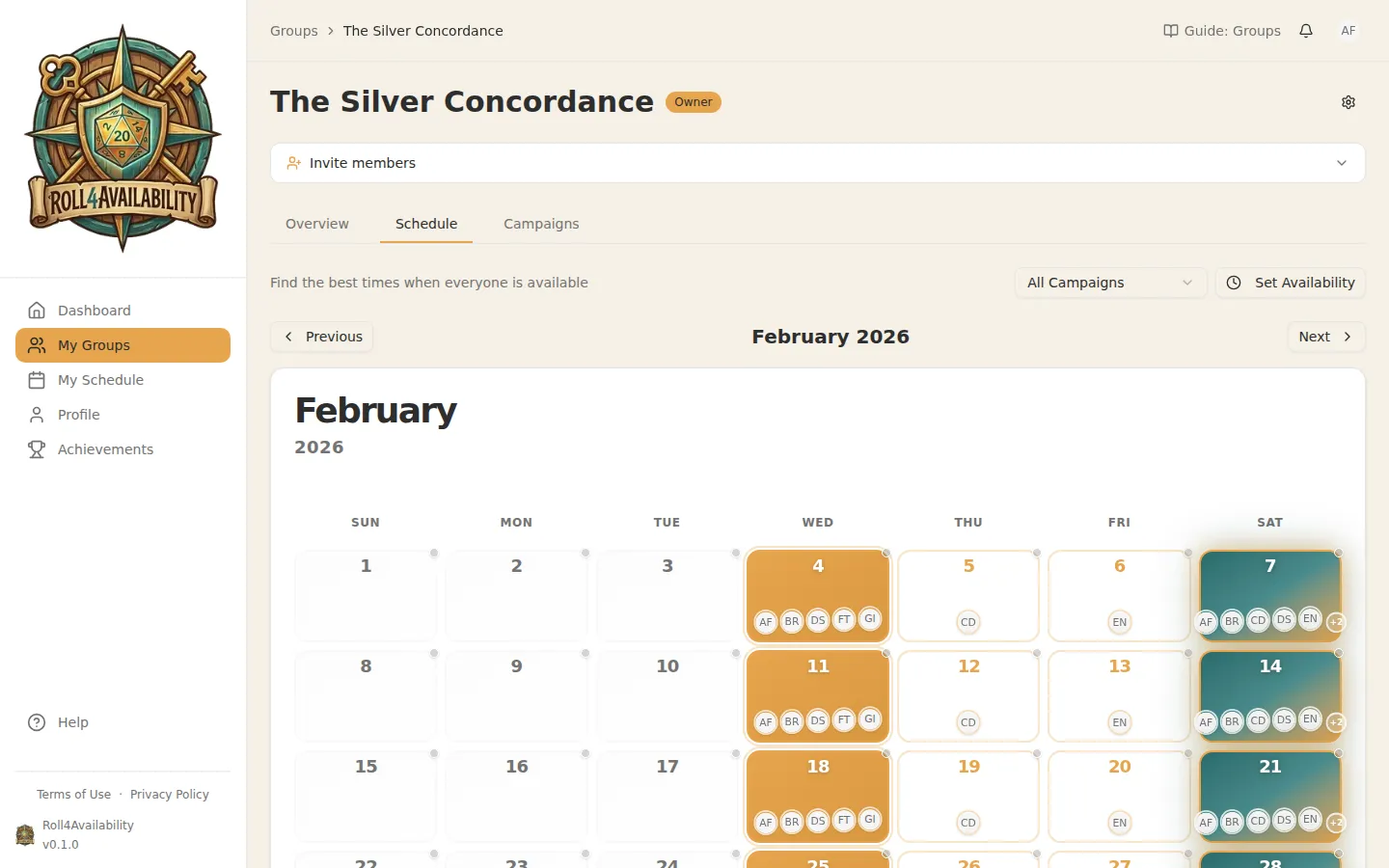Viewport: 1389px width, 868px height.
Task: Switch to the Overview tab
Action: click(x=317, y=224)
